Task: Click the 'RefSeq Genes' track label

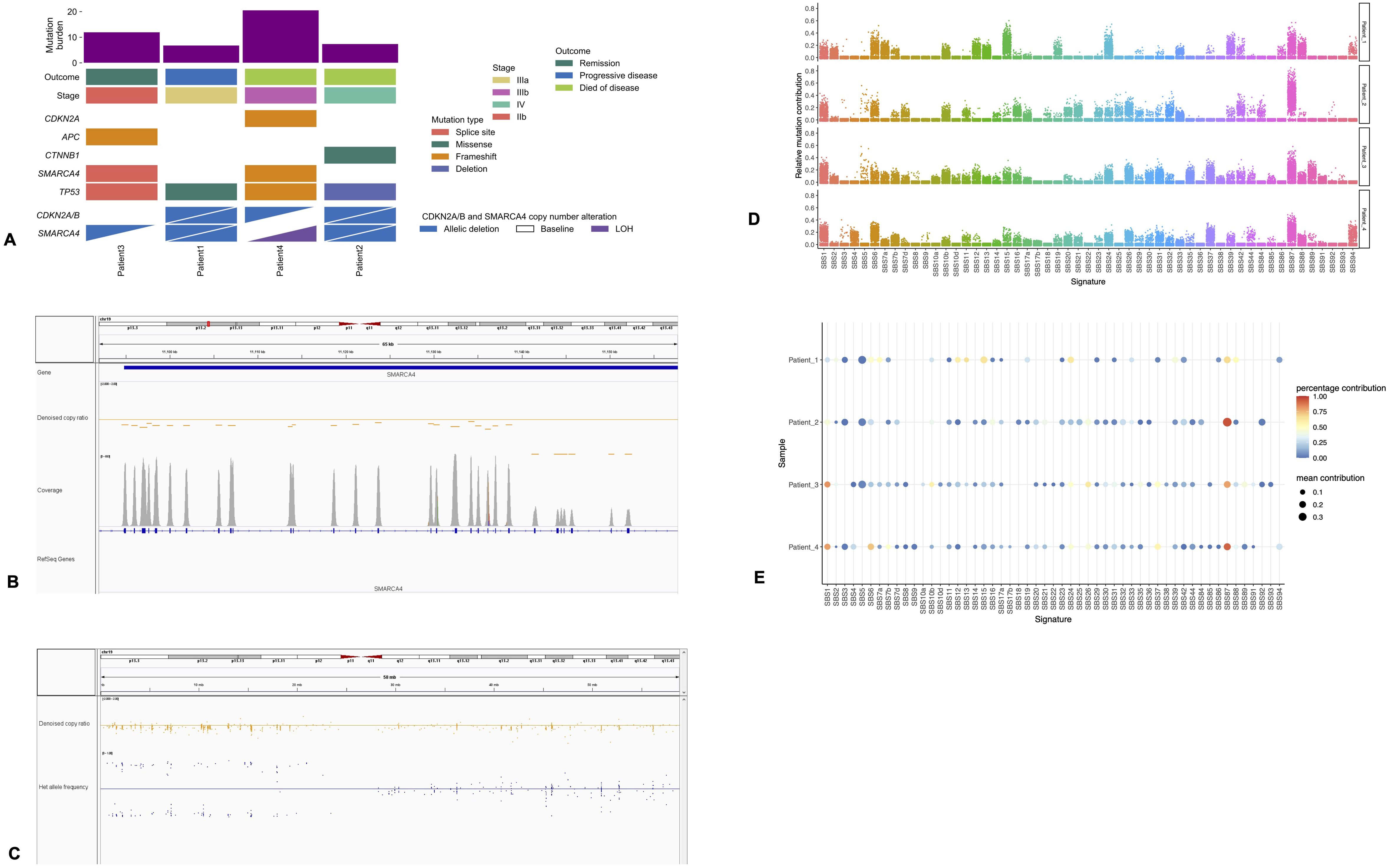Action: point(56,559)
